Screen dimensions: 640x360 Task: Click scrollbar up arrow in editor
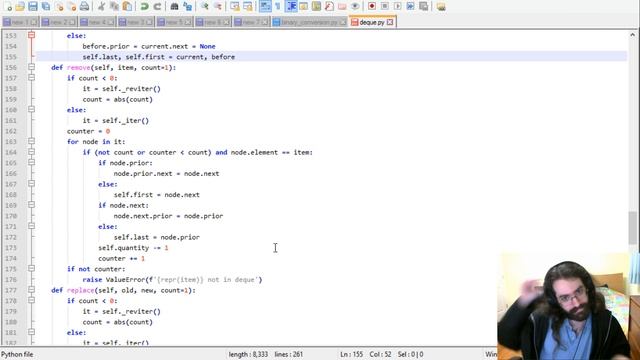(x=632, y=35)
